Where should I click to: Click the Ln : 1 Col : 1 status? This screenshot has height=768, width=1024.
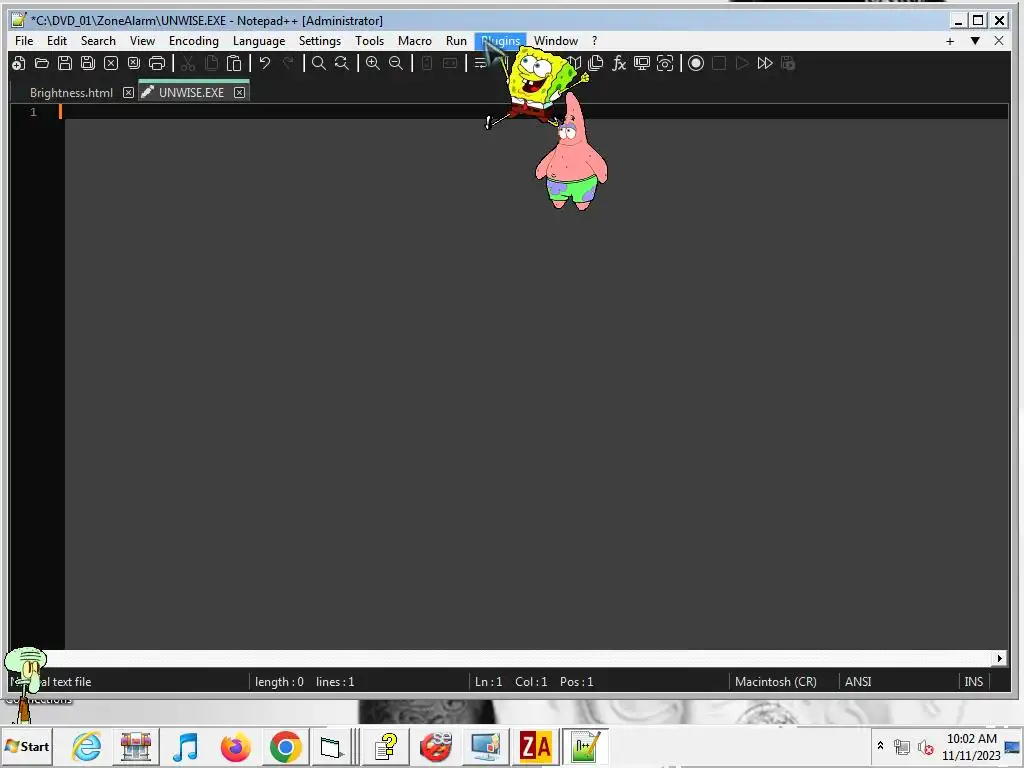511,682
